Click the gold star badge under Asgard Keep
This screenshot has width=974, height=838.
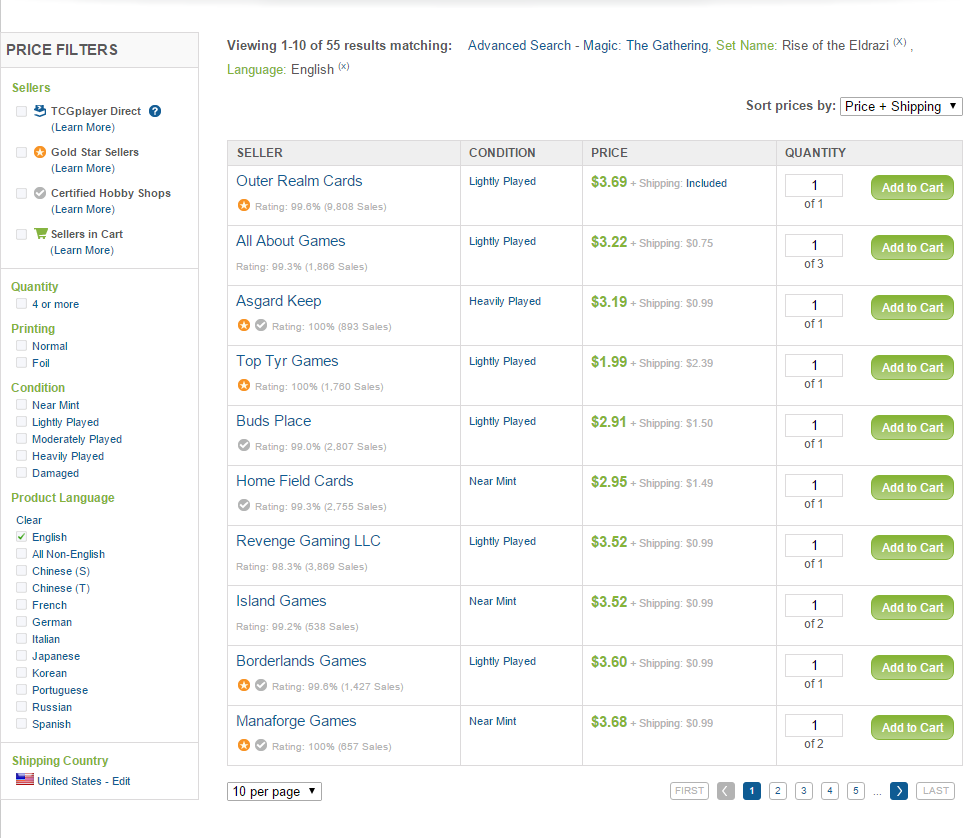(244, 325)
